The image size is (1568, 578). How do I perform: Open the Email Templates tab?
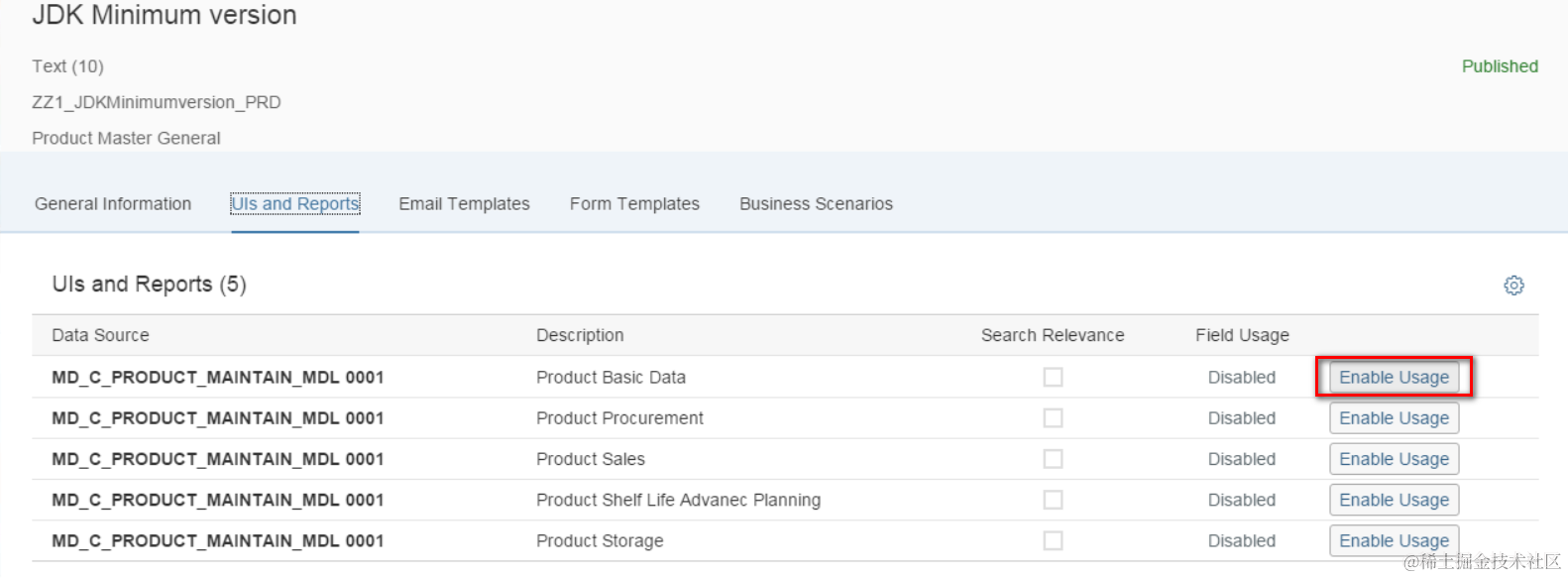point(464,203)
